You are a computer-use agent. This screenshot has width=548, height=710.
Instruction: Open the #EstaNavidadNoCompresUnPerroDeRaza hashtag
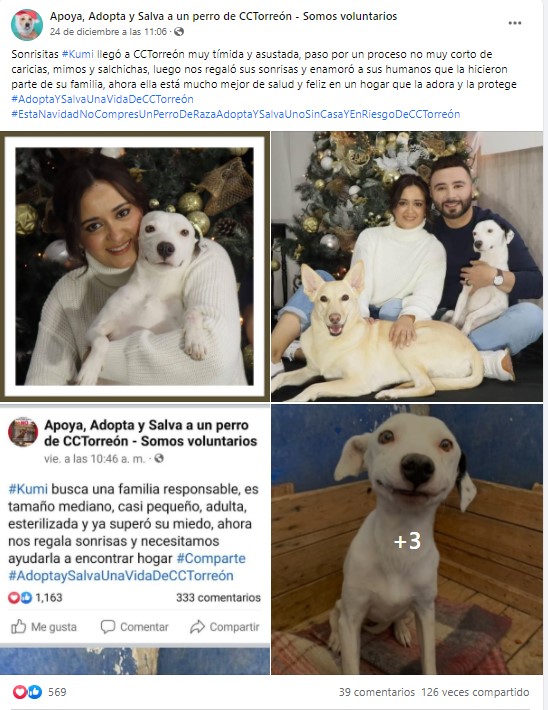click(x=236, y=114)
